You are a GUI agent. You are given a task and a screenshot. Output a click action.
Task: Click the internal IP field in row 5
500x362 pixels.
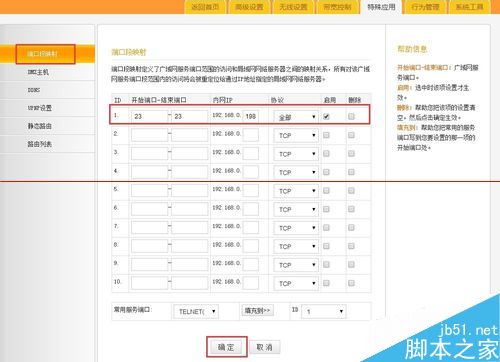click(x=251, y=190)
